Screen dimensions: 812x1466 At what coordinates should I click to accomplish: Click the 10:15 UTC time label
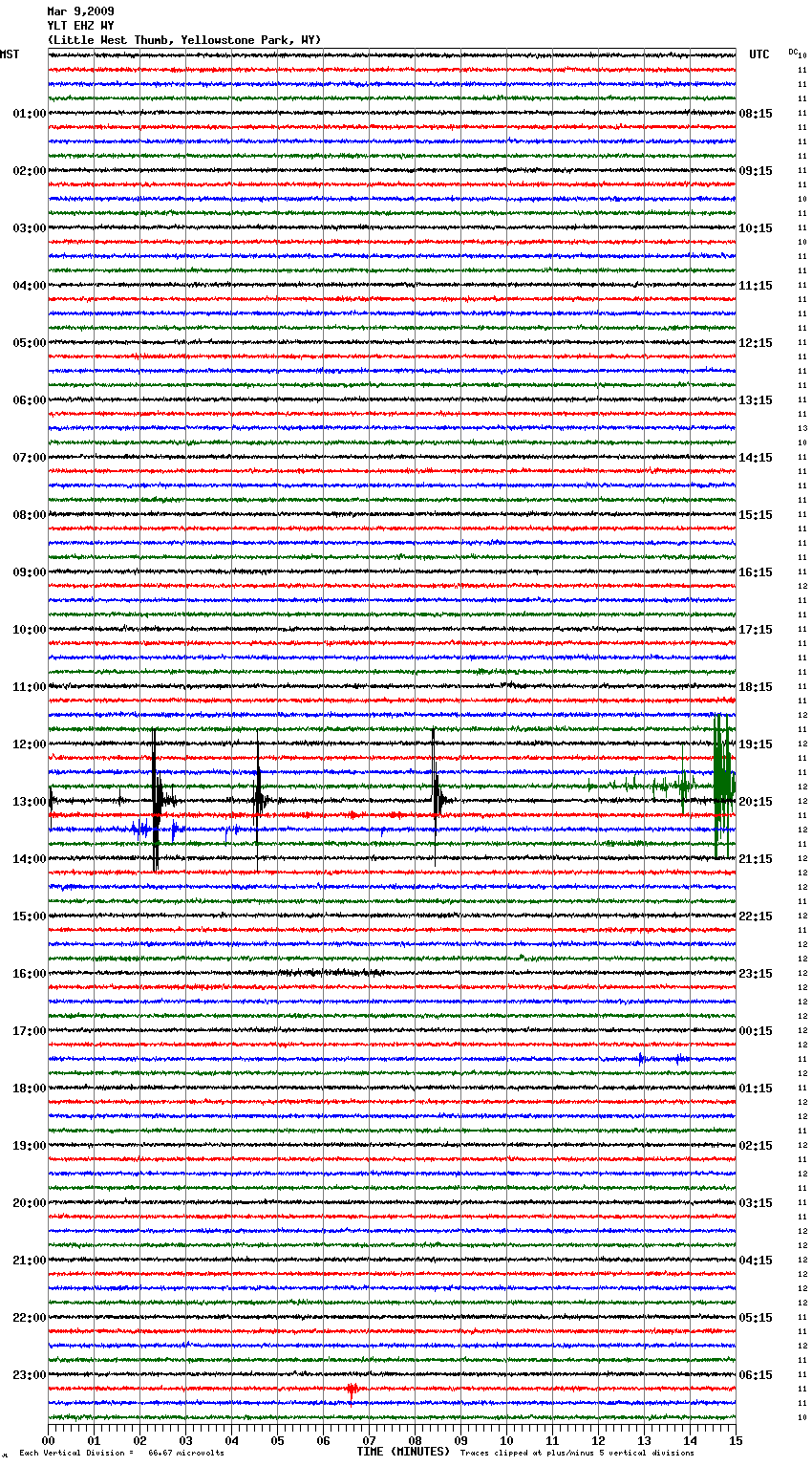pos(756,228)
